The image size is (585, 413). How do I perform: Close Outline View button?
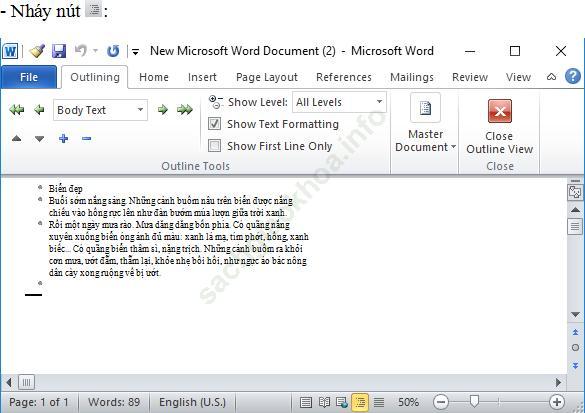click(x=500, y=127)
